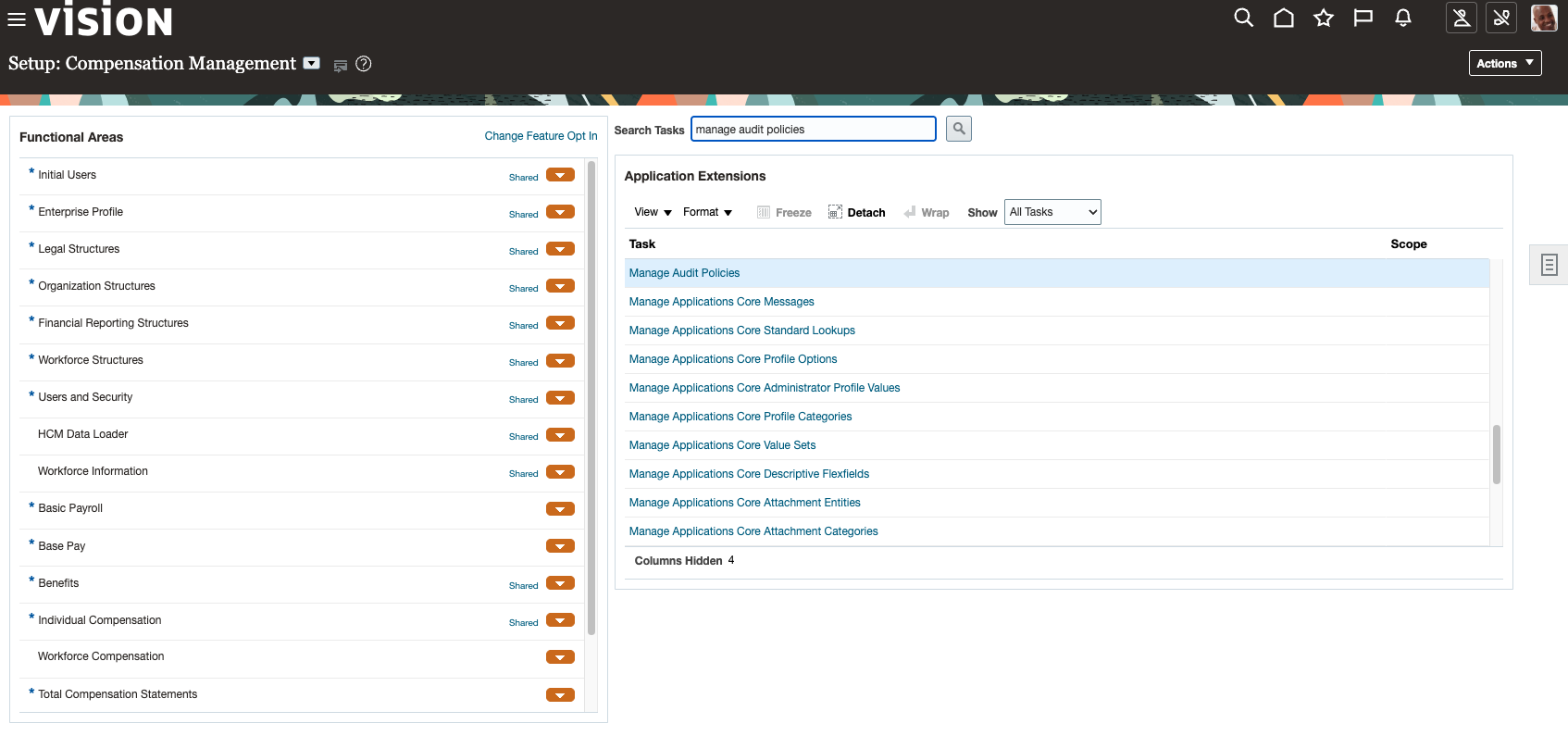Open the hamburger navigator menu

point(17,19)
